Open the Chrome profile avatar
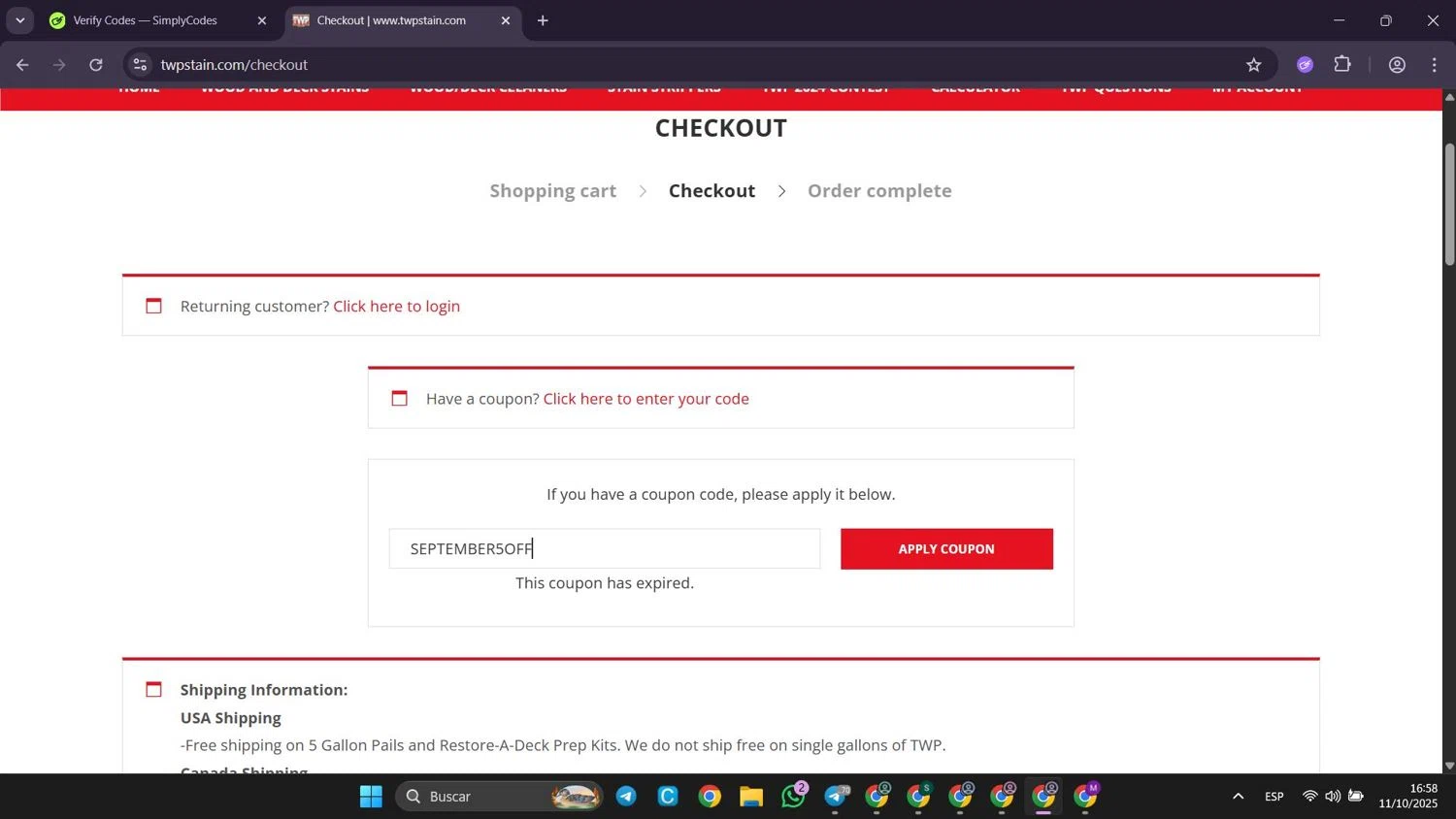 tap(1397, 65)
